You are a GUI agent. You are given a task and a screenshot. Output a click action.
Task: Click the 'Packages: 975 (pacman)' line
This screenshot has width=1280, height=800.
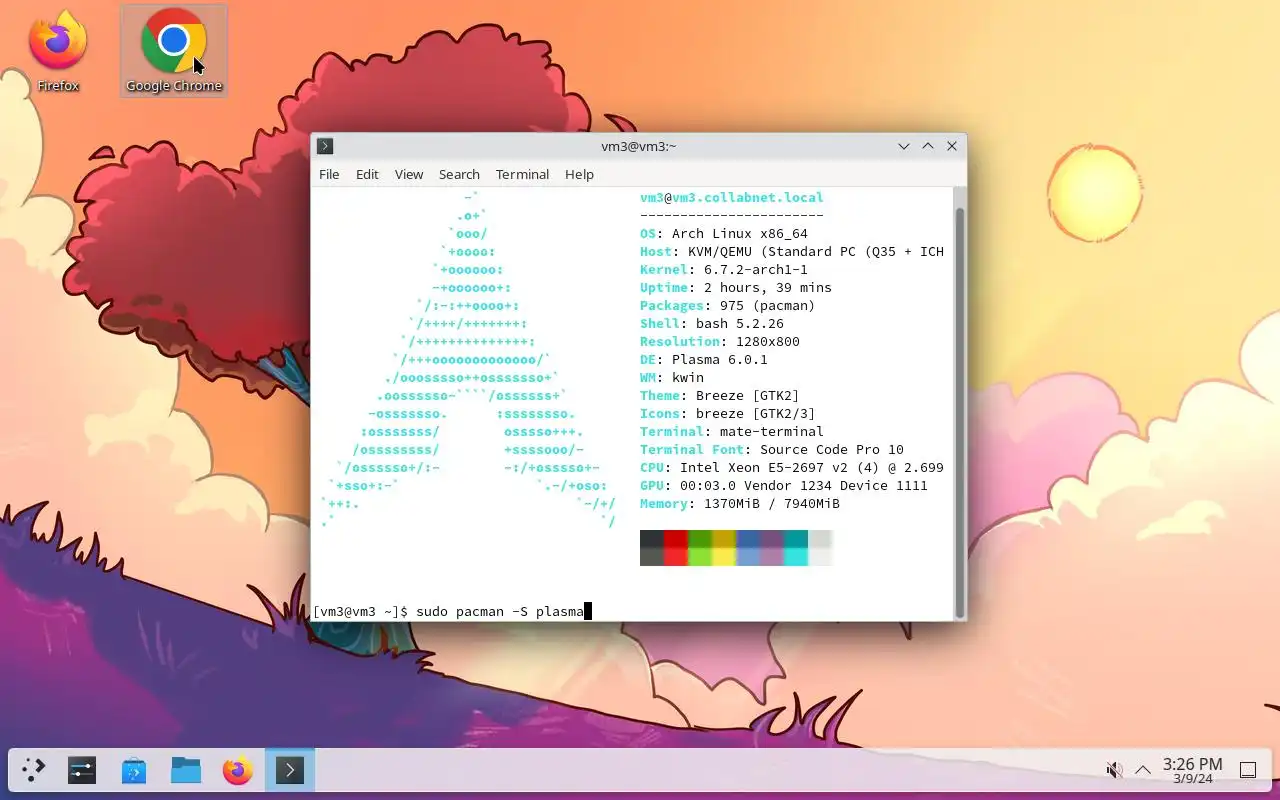728,306
